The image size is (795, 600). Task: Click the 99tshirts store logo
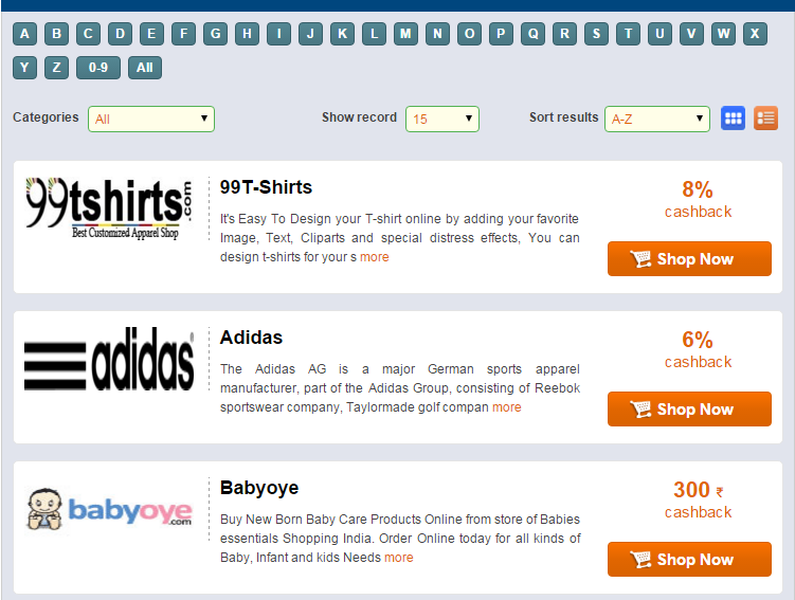[x=110, y=209]
